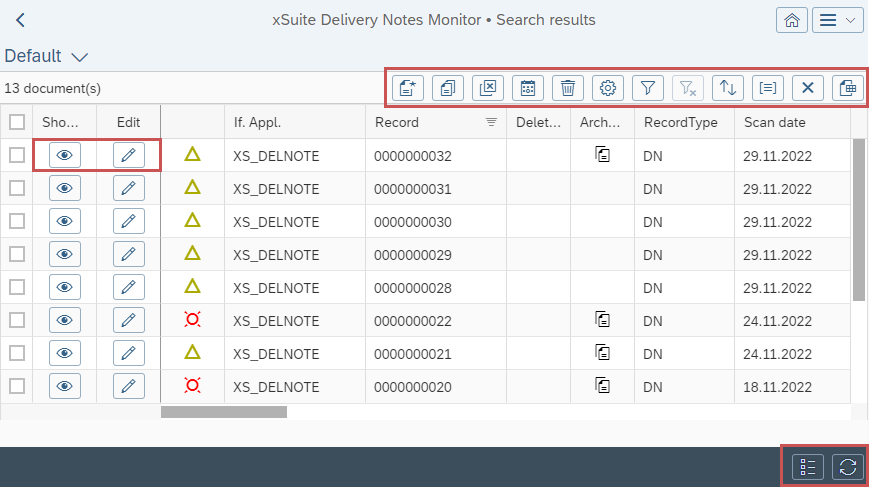Click the remove filter icon

tap(688, 88)
